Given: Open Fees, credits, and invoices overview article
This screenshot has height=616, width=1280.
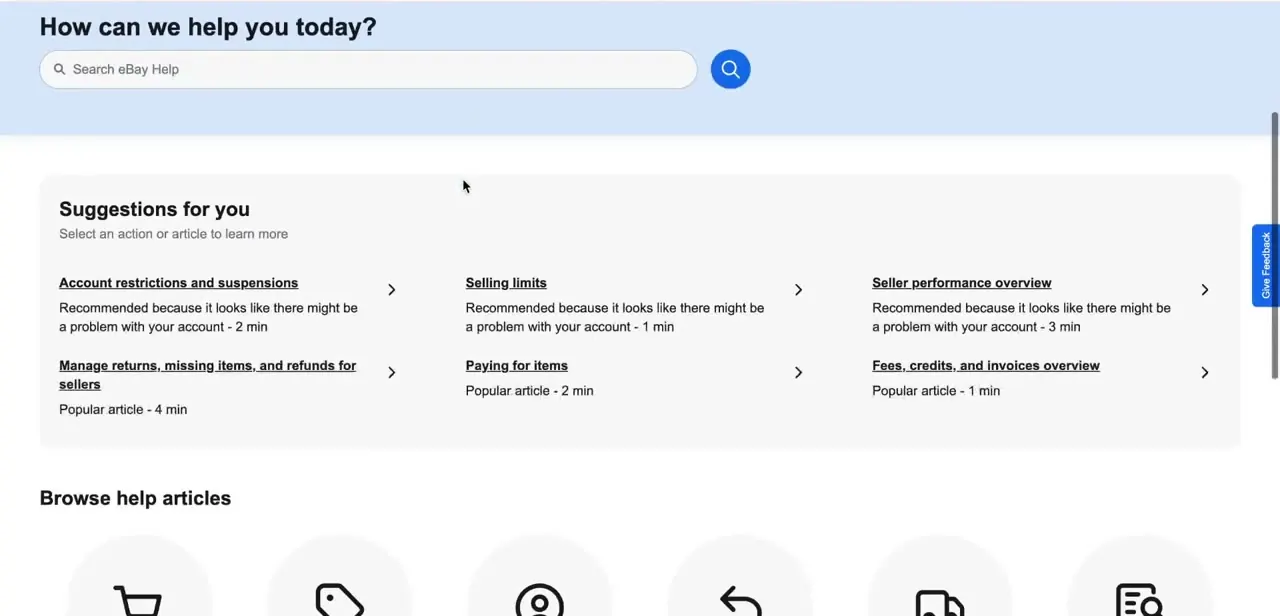Looking at the screenshot, I should point(985,366).
